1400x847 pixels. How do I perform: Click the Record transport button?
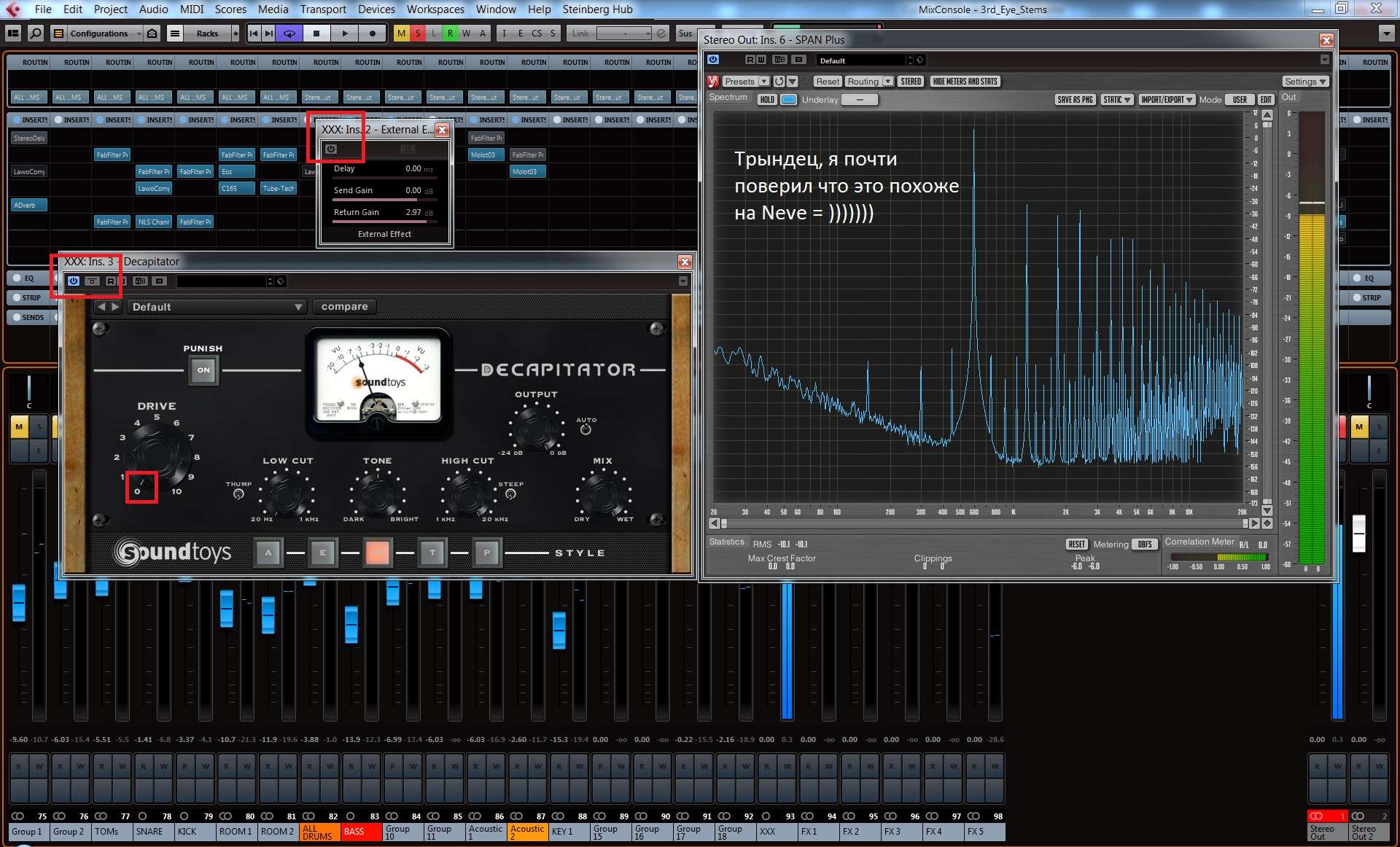(372, 34)
